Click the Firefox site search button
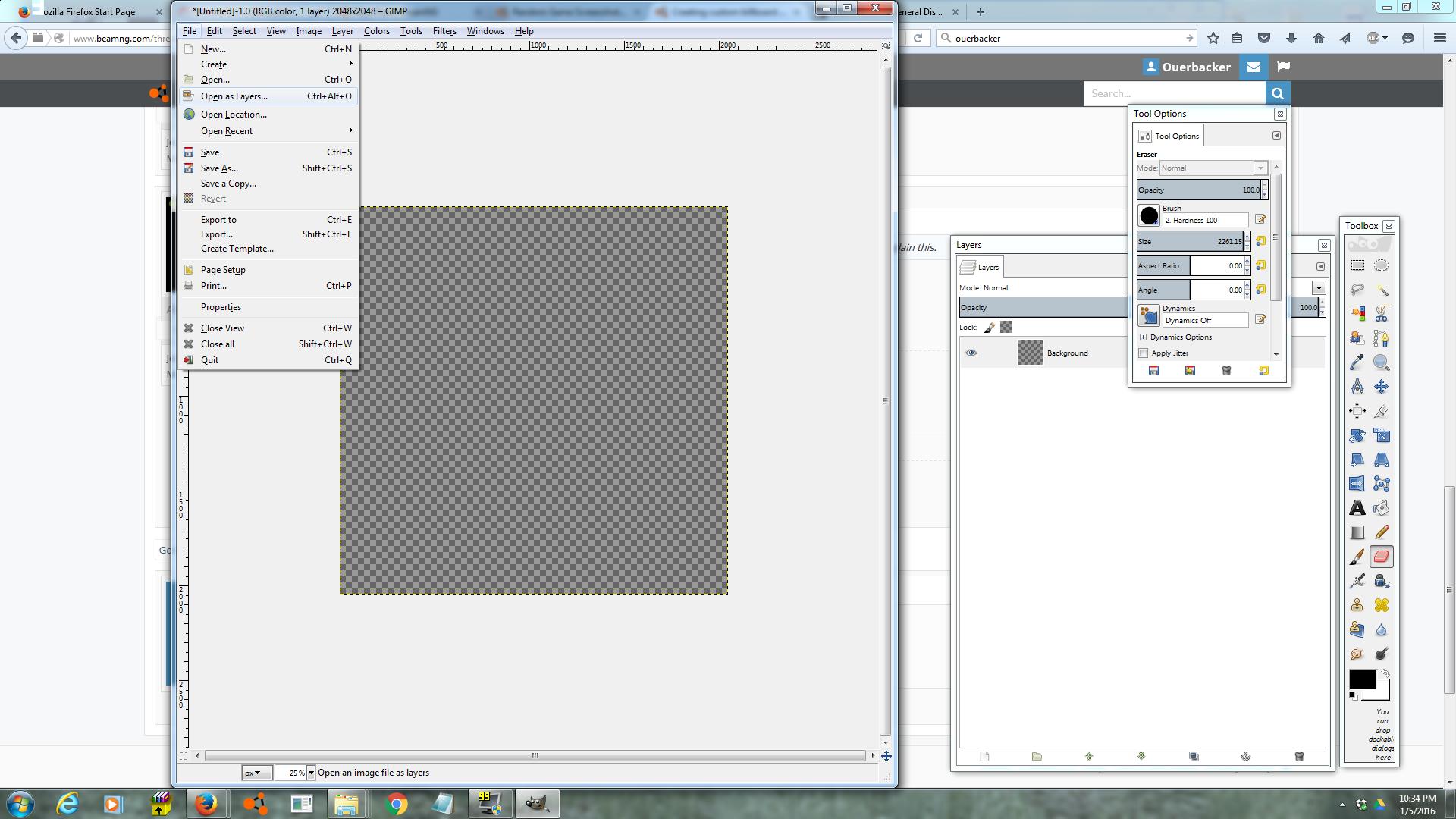 point(1278,93)
